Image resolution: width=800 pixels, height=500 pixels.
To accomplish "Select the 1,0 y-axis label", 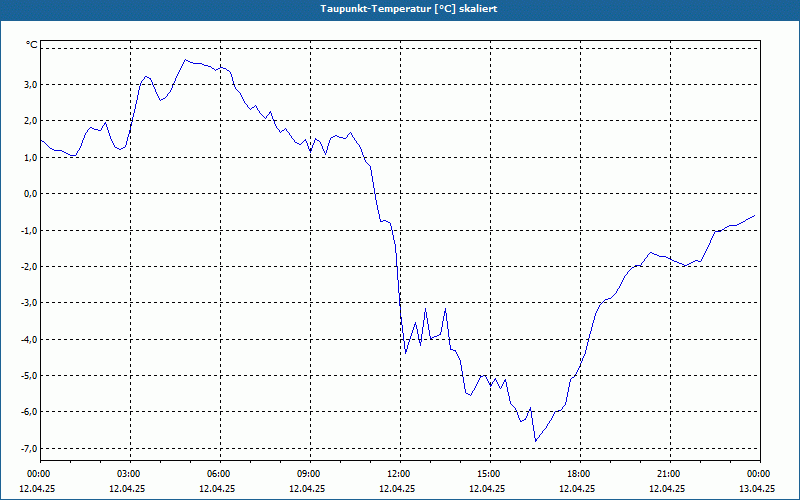I will click(x=31, y=158).
